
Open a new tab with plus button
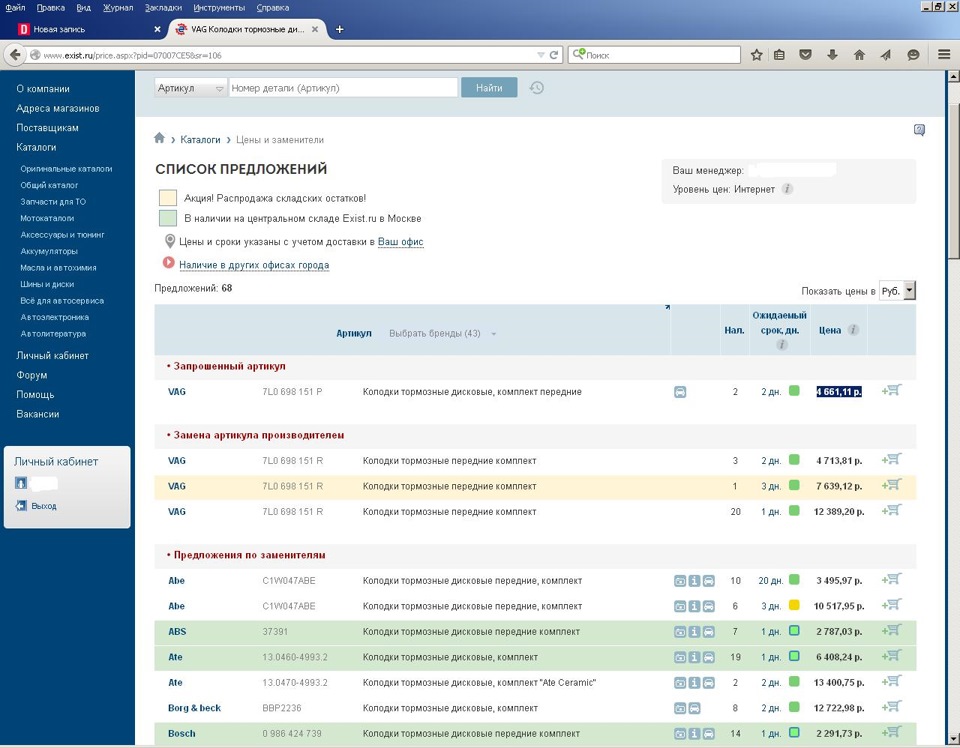[x=340, y=29]
